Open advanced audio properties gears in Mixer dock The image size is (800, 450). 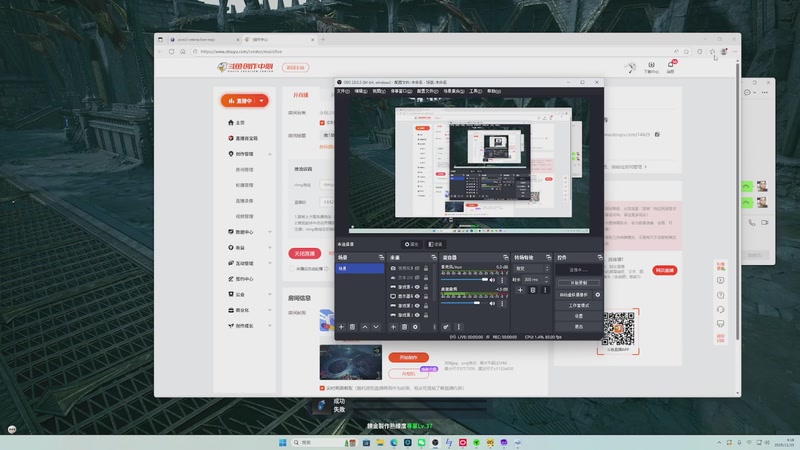point(446,327)
